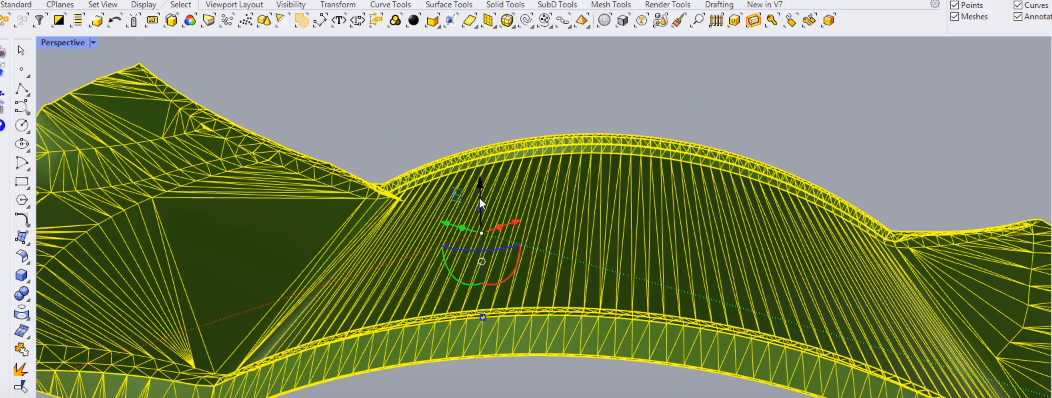Select the Polyline tool in left sidebar
The width and height of the screenshot is (1052, 398).
pyautogui.click(x=21, y=89)
